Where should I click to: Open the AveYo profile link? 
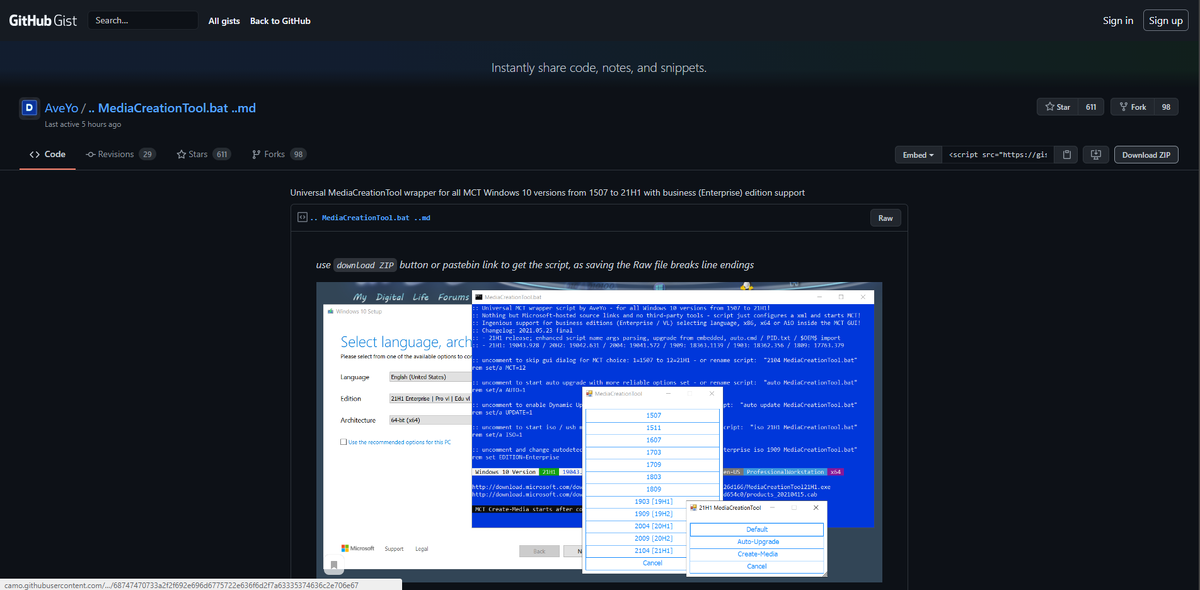[62, 108]
